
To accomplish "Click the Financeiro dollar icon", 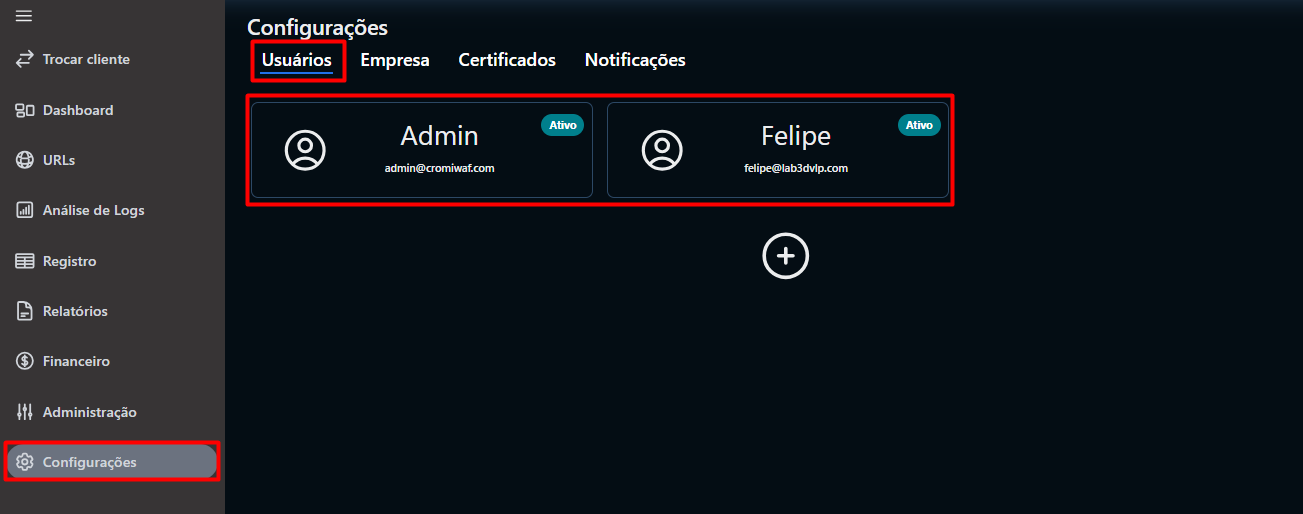I will coord(25,361).
